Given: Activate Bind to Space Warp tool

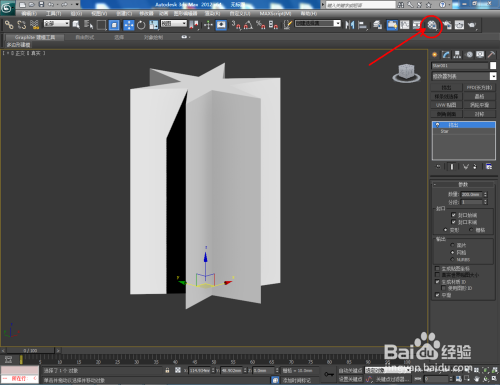Looking at the screenshot, I should click(35, 25).
